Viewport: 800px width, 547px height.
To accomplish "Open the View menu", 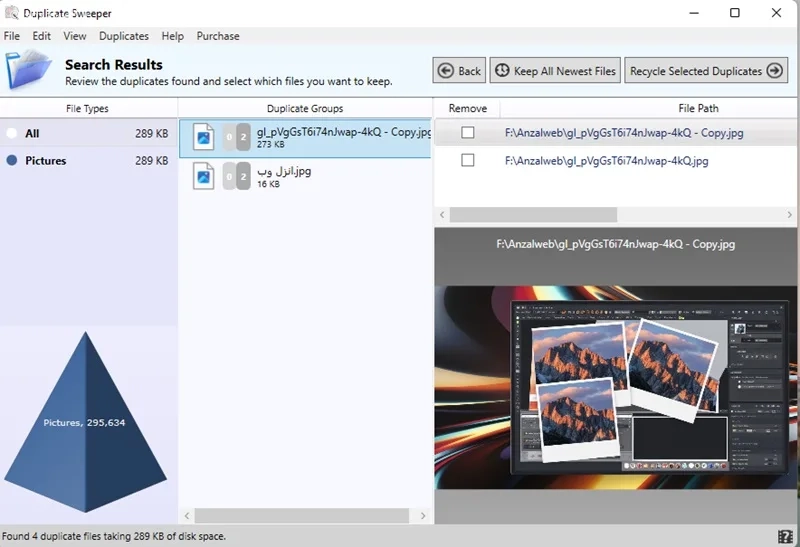I will point(74,36).
